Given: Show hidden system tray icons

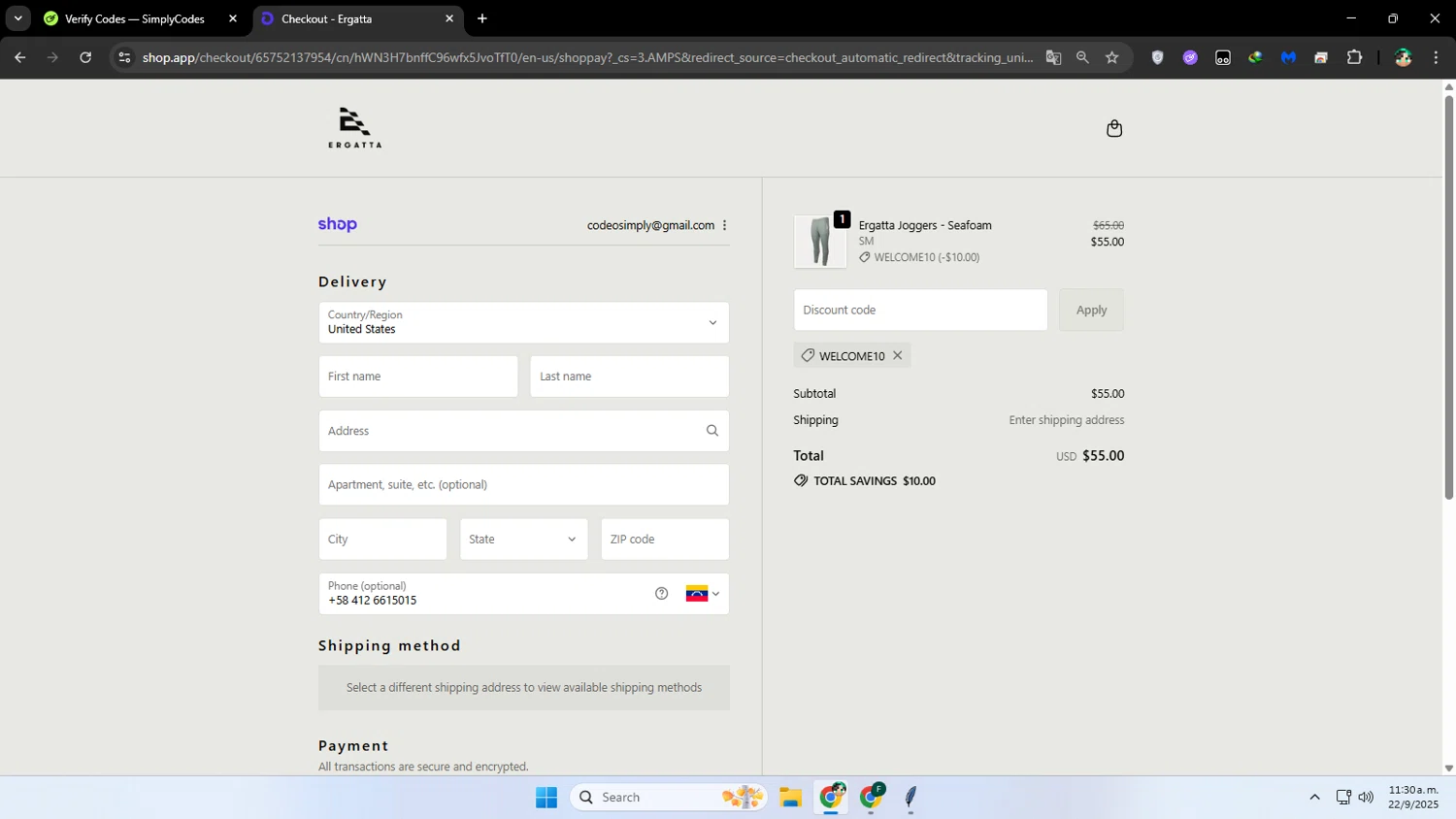Looking at the screenshot, I should click(x=1314, y=797).
